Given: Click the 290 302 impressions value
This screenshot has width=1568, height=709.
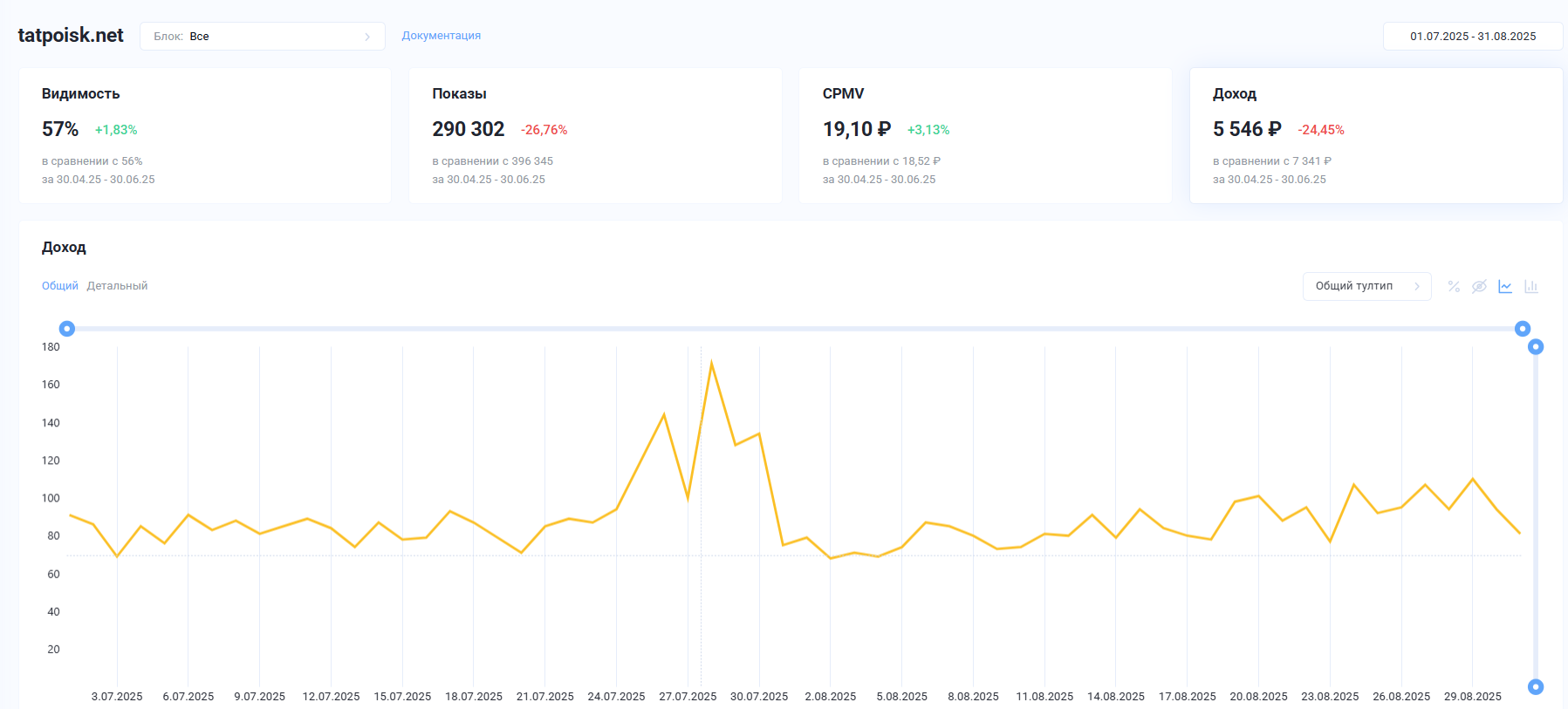Looking at the screenshot, I should point(469,129).
